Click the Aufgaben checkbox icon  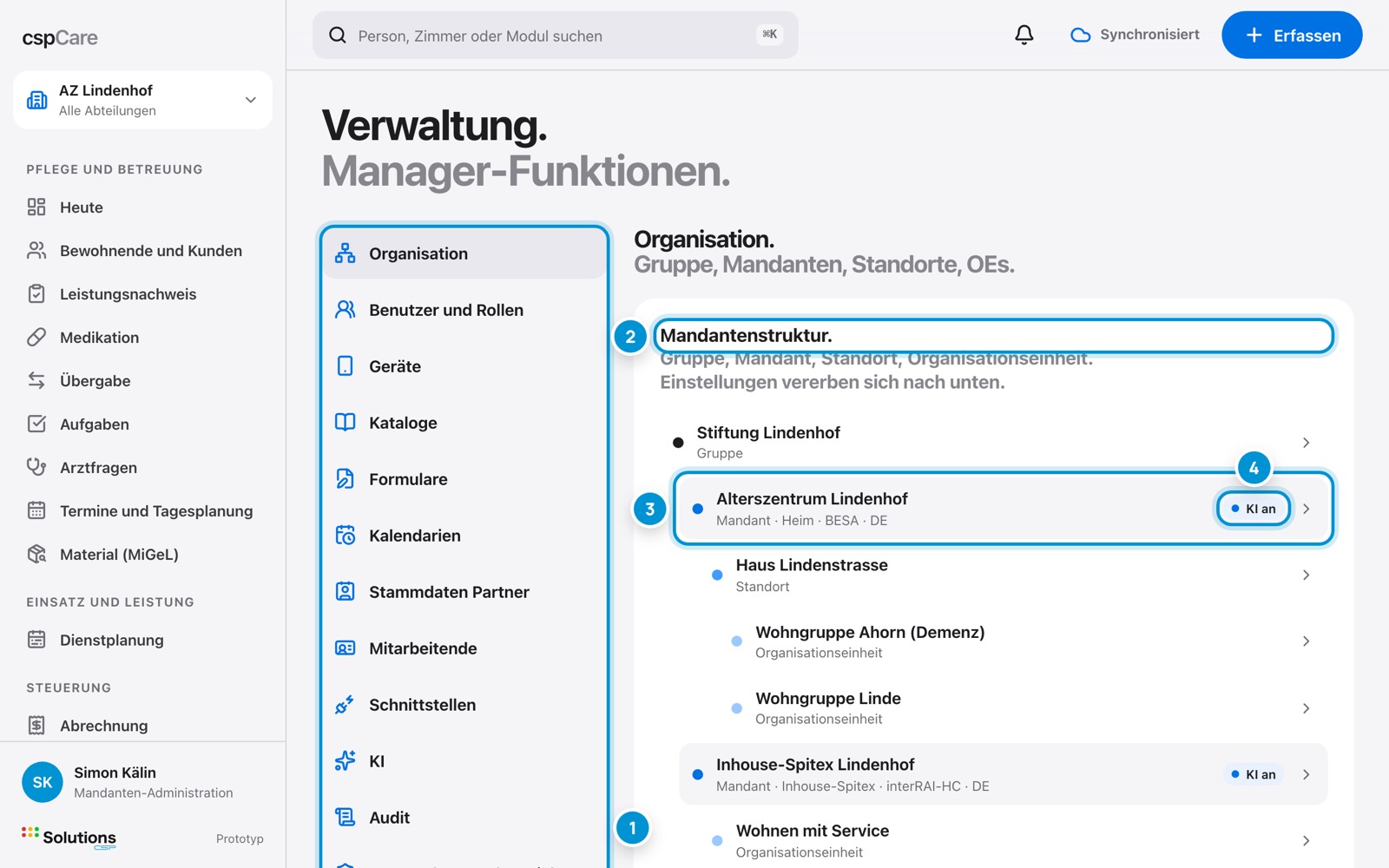coord(36,424)
